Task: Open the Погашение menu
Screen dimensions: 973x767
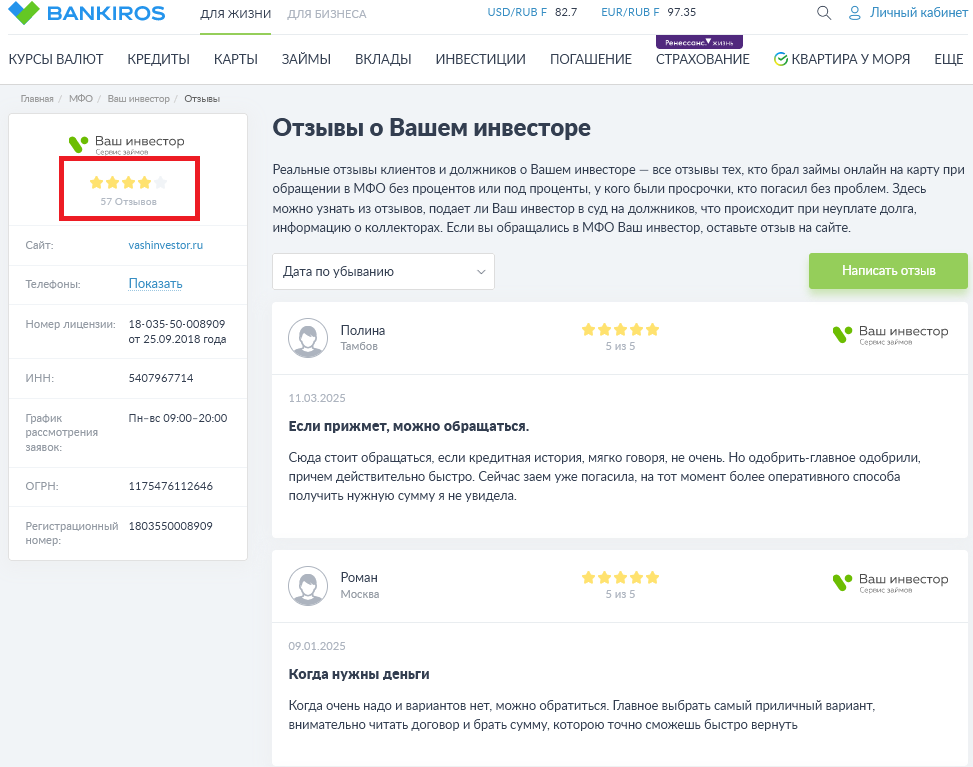Action: [591, 60]
